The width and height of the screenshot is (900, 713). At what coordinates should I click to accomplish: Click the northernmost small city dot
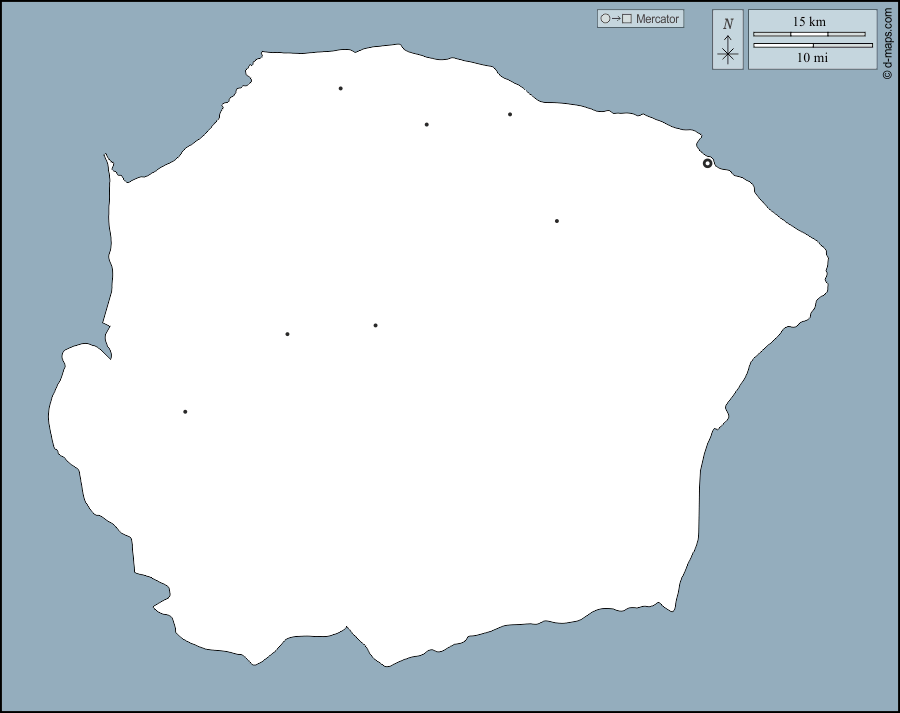point(340,88)
